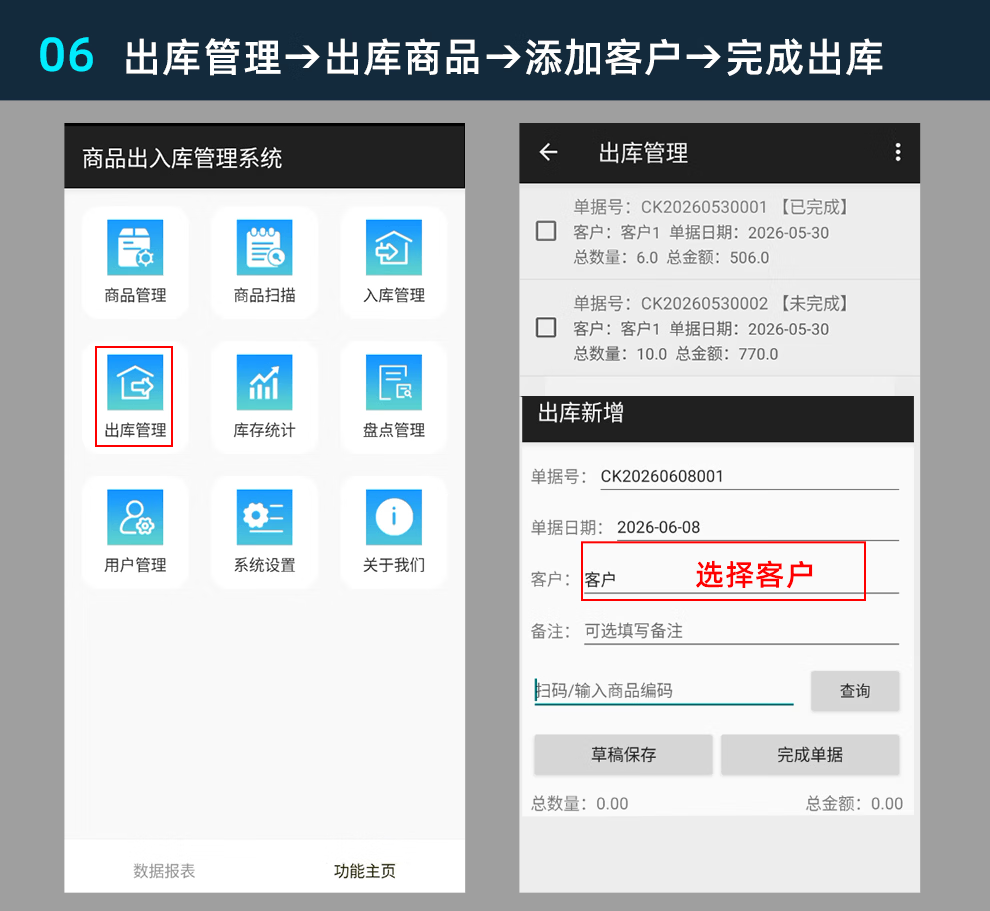Open the 单据日期 date field

(x=758, y=527)
